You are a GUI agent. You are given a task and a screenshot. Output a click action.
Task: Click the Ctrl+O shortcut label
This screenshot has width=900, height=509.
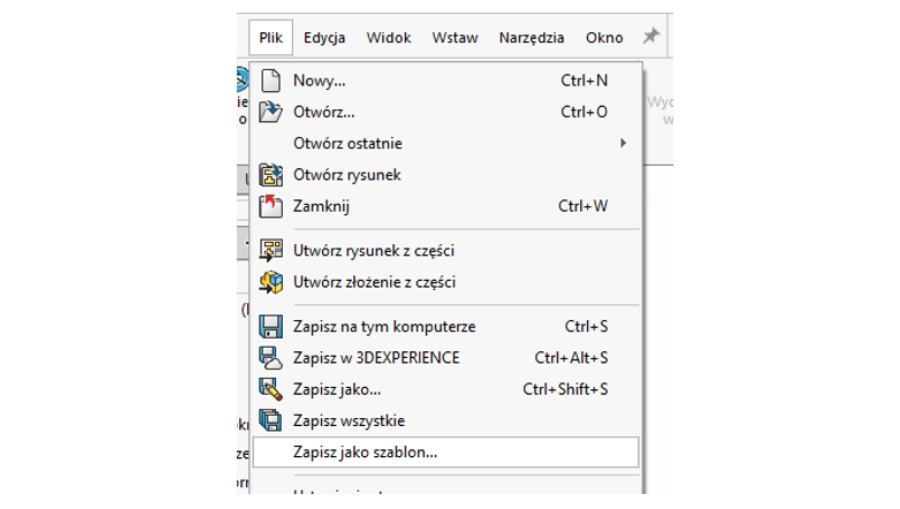584,112
